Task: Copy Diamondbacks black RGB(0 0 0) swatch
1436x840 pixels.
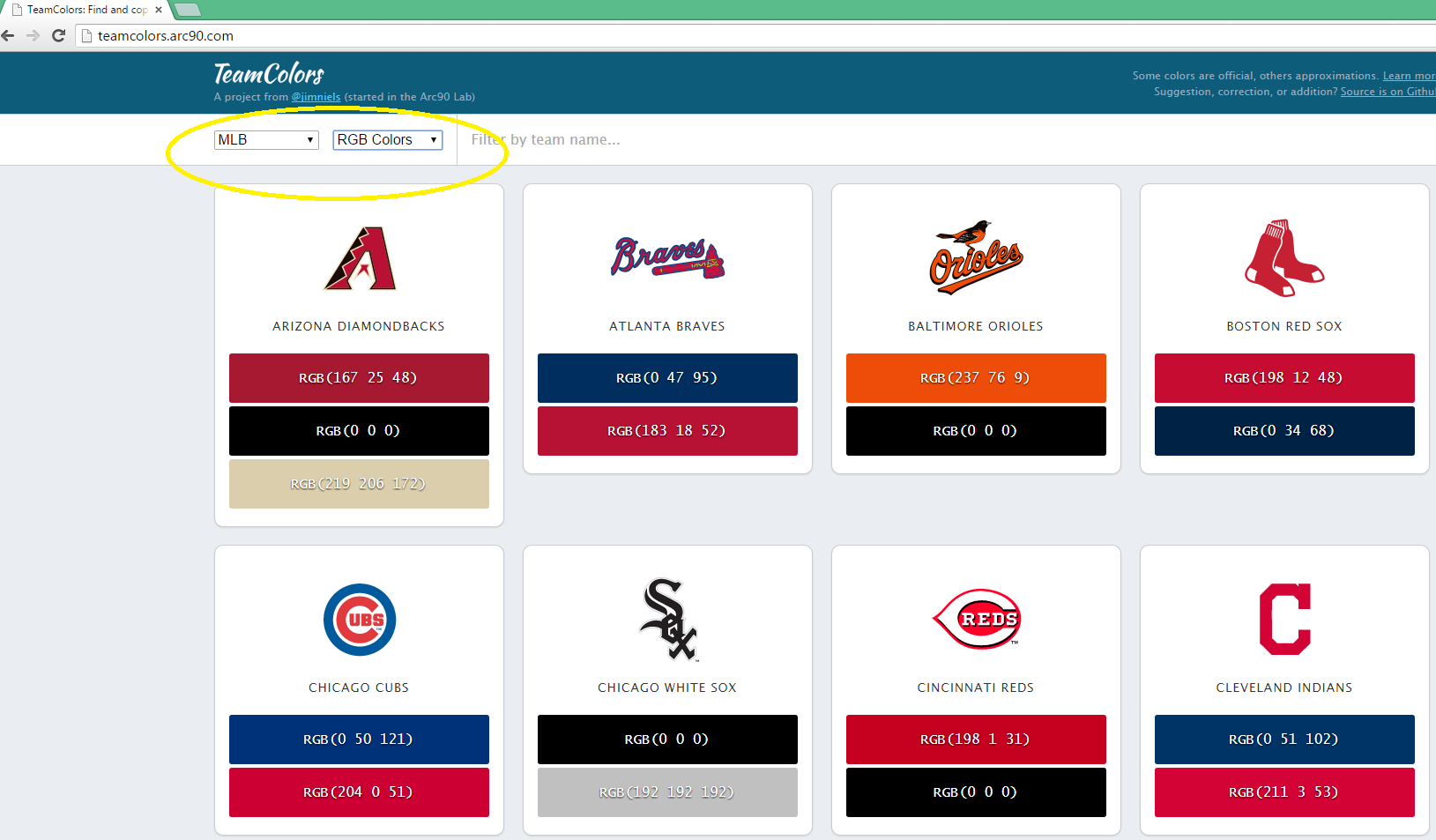Action: pos(359,431)
